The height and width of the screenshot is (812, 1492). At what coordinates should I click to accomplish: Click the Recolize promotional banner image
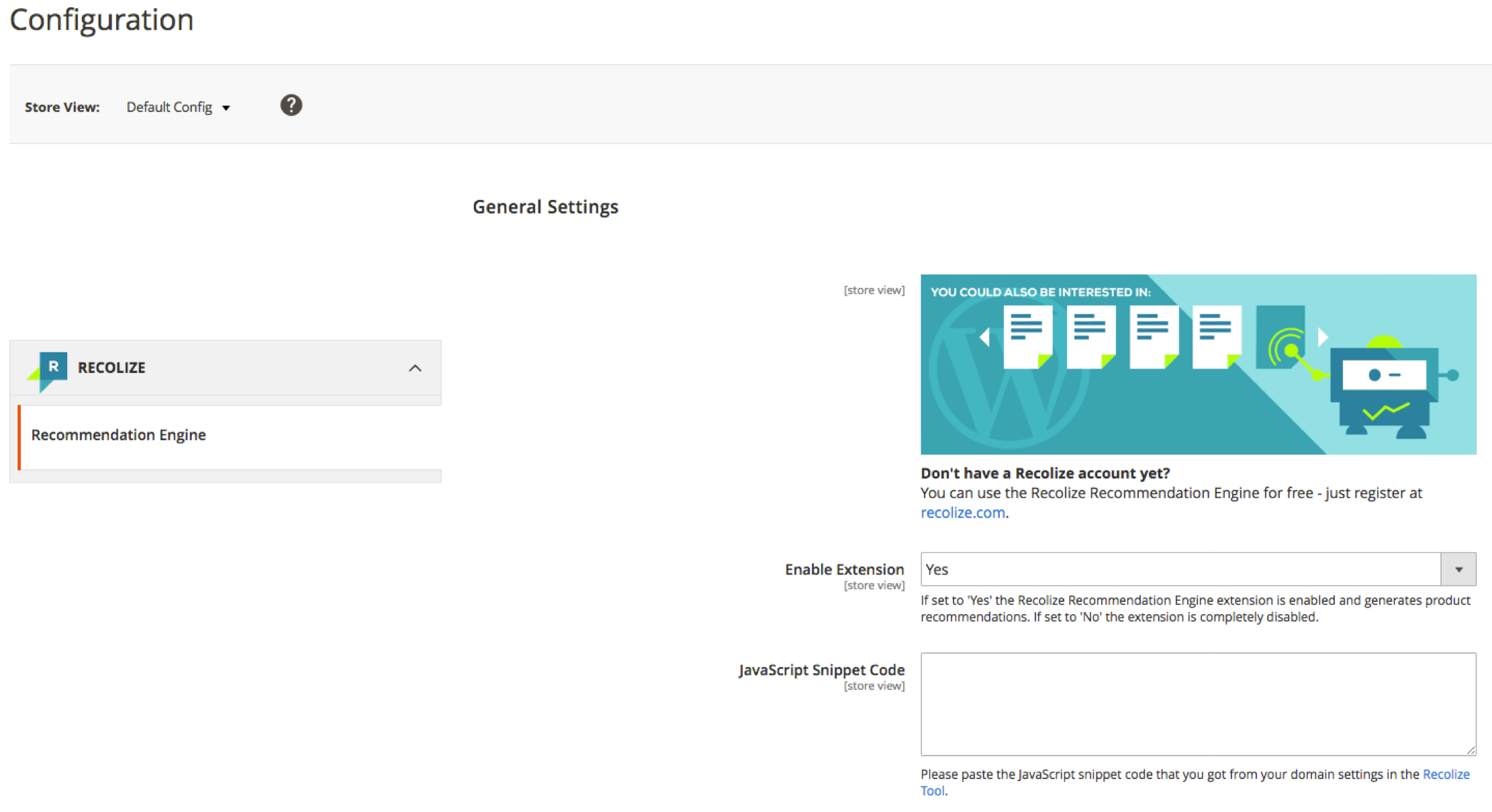click(1198, 364)
